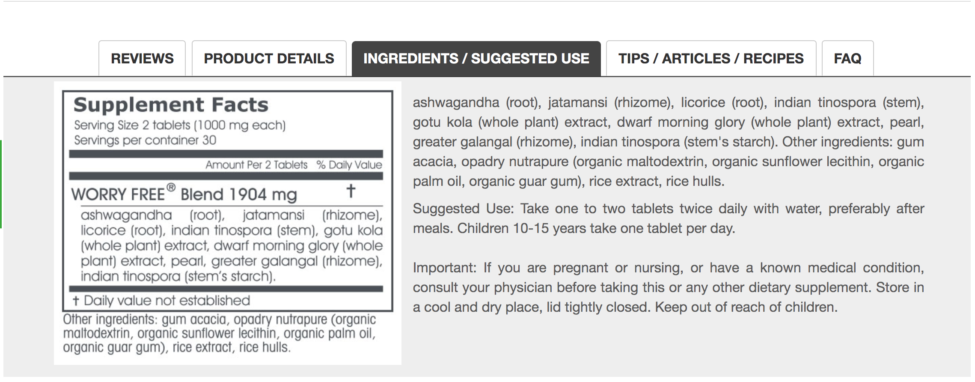
Task: Click the % Daily Value column header
Action: click(x=349, y=165)
